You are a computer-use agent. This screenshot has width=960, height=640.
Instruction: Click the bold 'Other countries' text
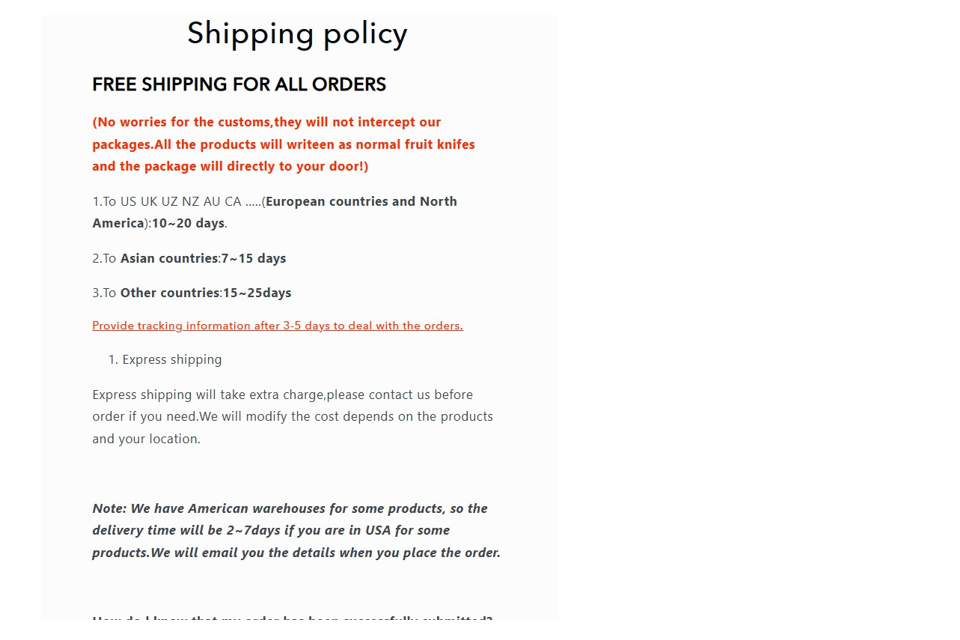click(x=169, y=293)
